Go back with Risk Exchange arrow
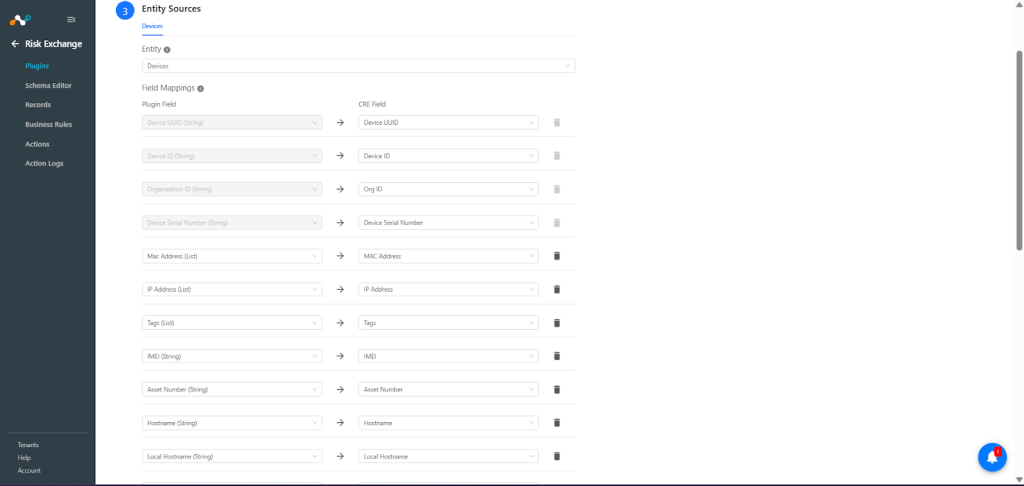 [15, 44]
